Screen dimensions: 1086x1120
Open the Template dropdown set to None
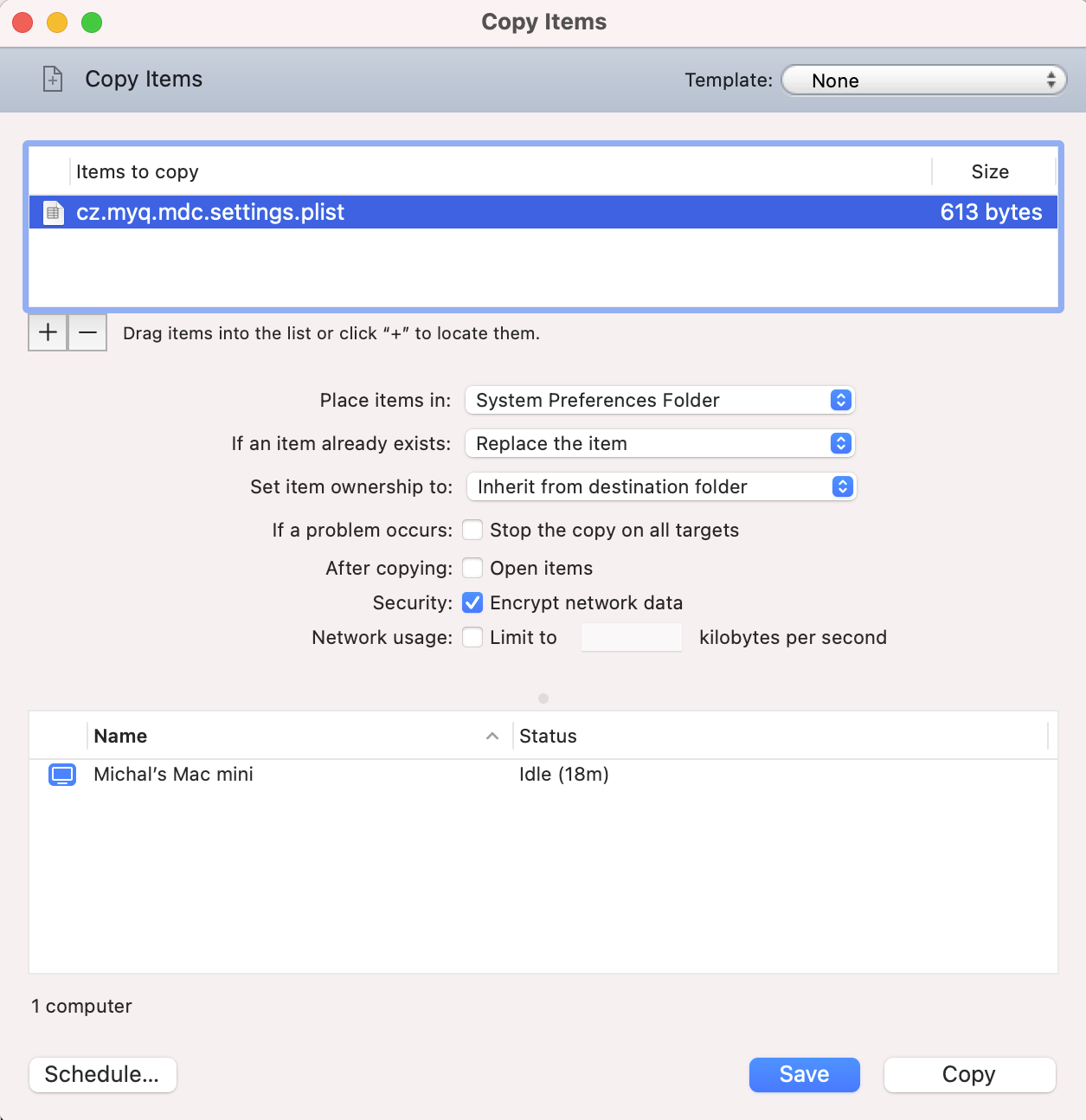coord(922,80)
